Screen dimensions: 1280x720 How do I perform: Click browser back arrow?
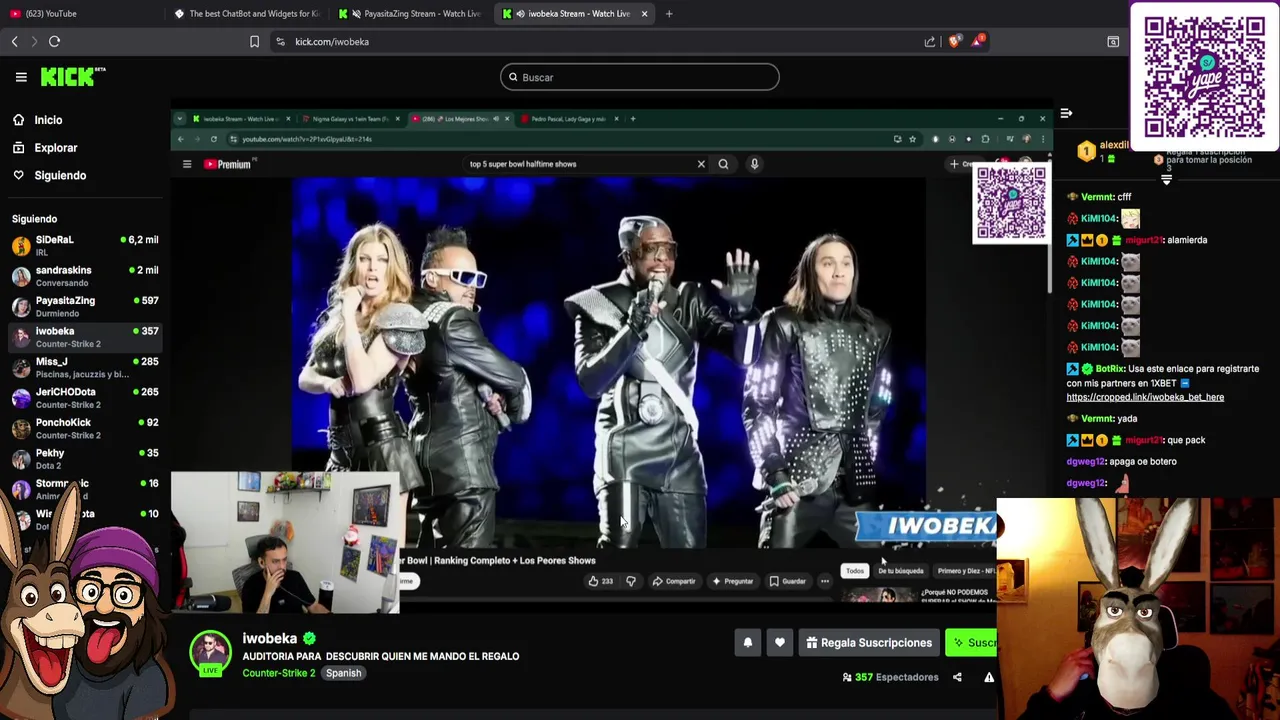15,42
